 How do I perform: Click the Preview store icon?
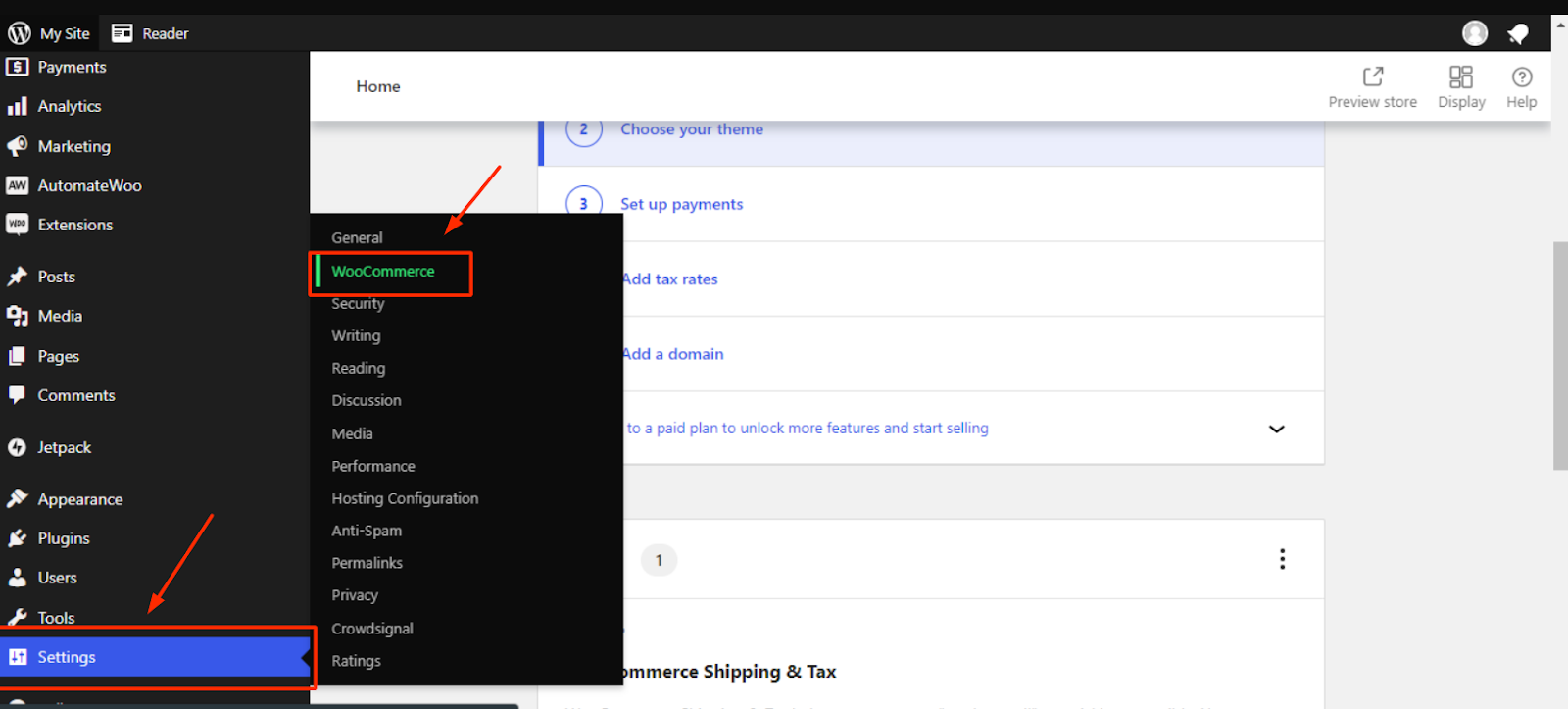(1373, 76)
